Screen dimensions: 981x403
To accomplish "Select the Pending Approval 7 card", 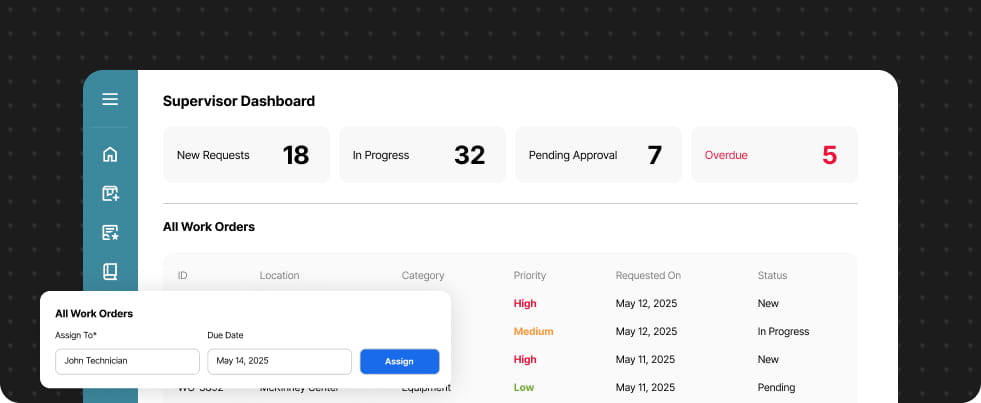I will (598, 155).
